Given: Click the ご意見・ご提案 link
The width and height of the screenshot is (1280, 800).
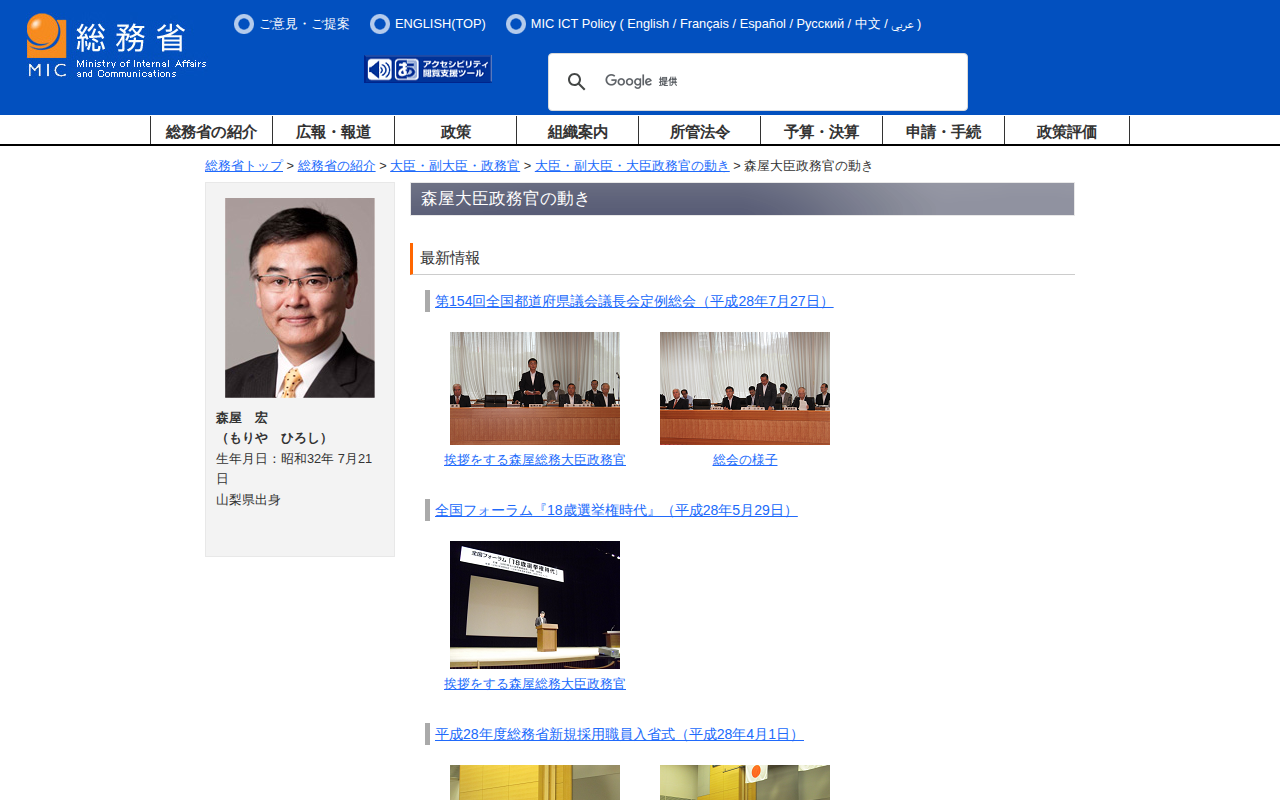Looking at the screenshot, I should tap(304, 24).
